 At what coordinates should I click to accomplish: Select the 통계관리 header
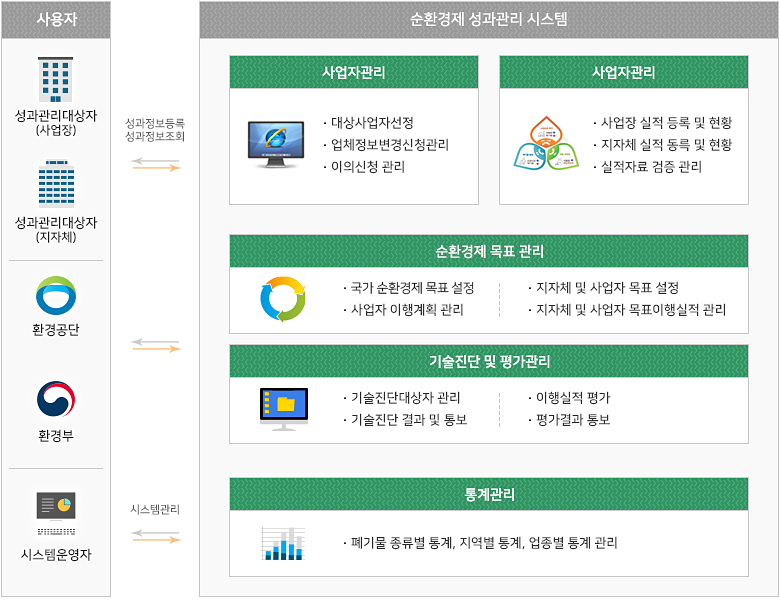489,494
